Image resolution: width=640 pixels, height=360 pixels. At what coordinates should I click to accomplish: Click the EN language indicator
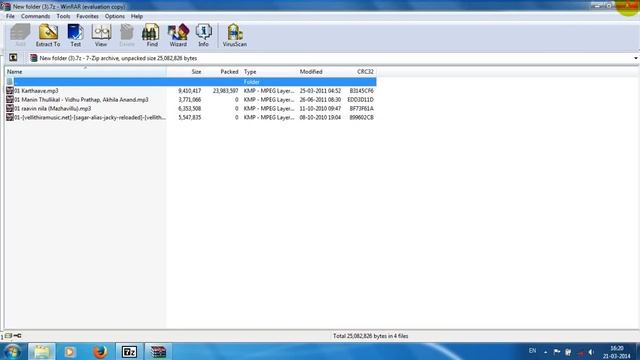click(x=532, y=351)
